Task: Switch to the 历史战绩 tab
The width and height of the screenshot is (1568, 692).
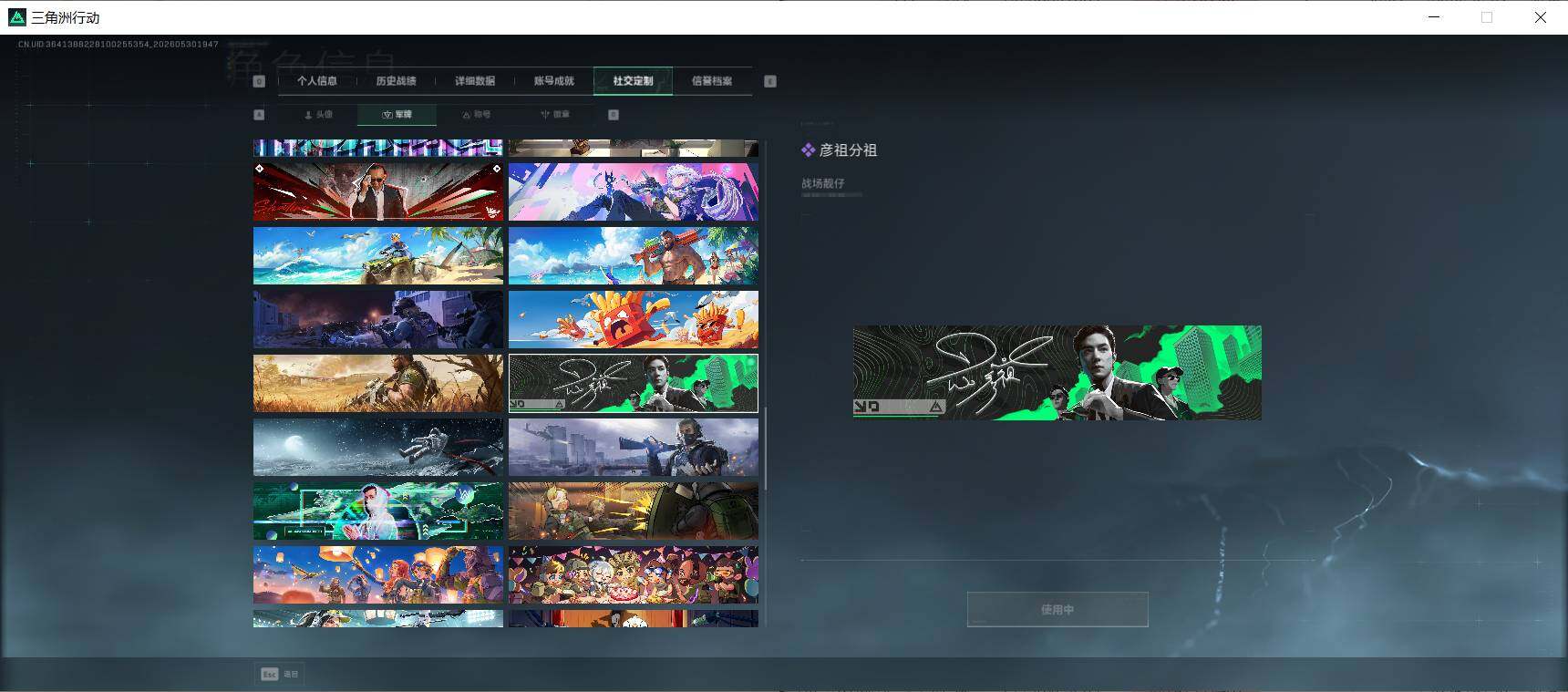Action: (396, 81)
